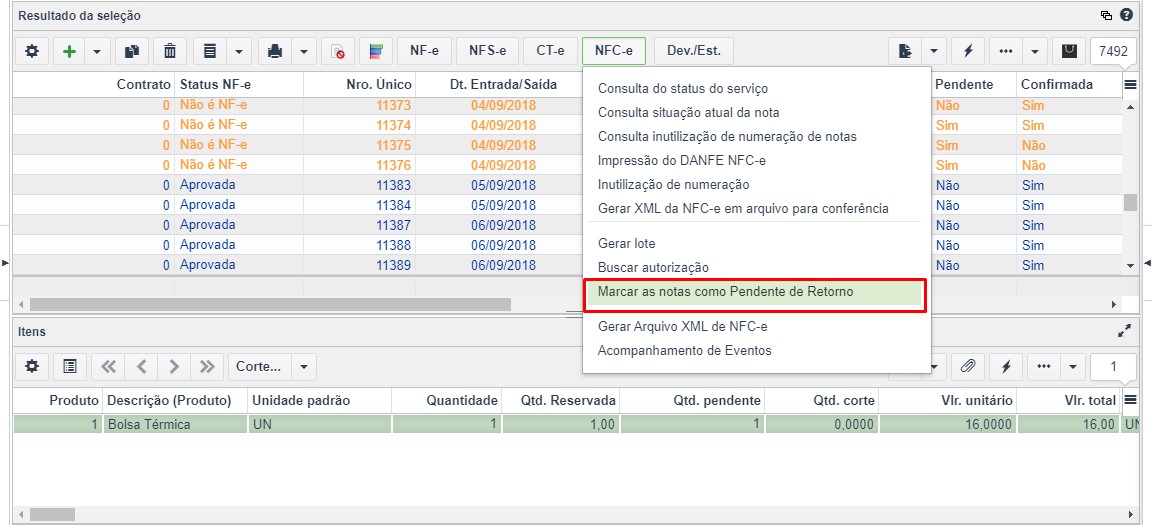This screenshot has height=525, width=1152.
Task: Click vertical scrollbar thumb of results grid
Action: coord(1130,202)
